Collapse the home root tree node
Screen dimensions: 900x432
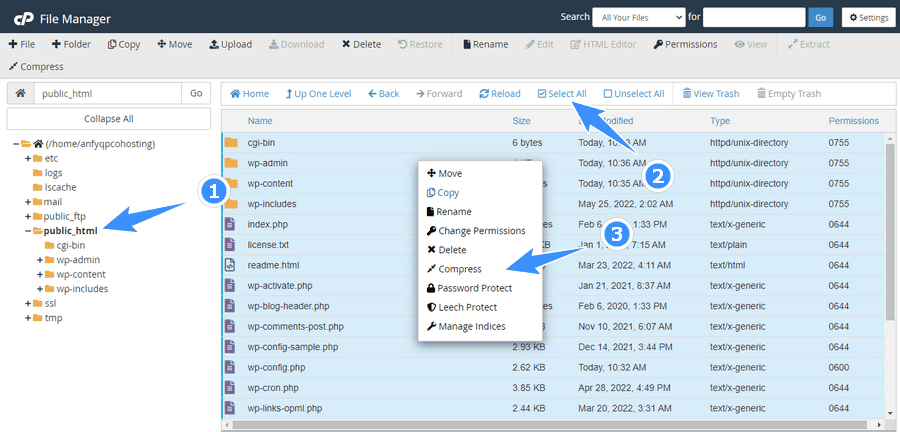click(16, 144)
